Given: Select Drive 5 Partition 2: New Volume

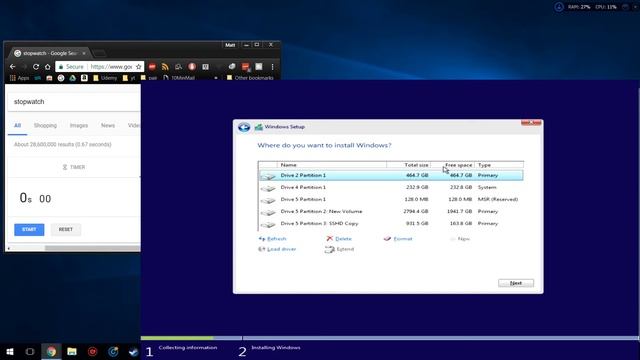Looking at the screenshot, I should pos(391,211).
